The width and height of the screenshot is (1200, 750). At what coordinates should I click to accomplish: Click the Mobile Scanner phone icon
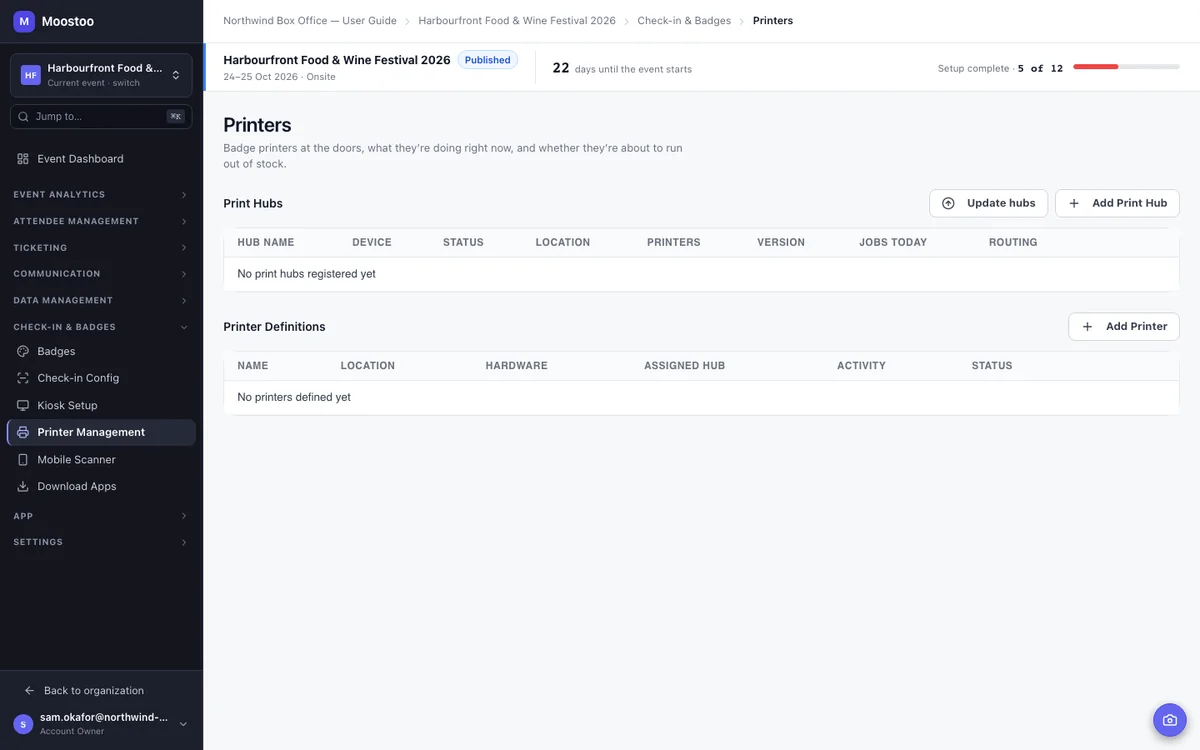pyautogui.click(x=23, y=459)
